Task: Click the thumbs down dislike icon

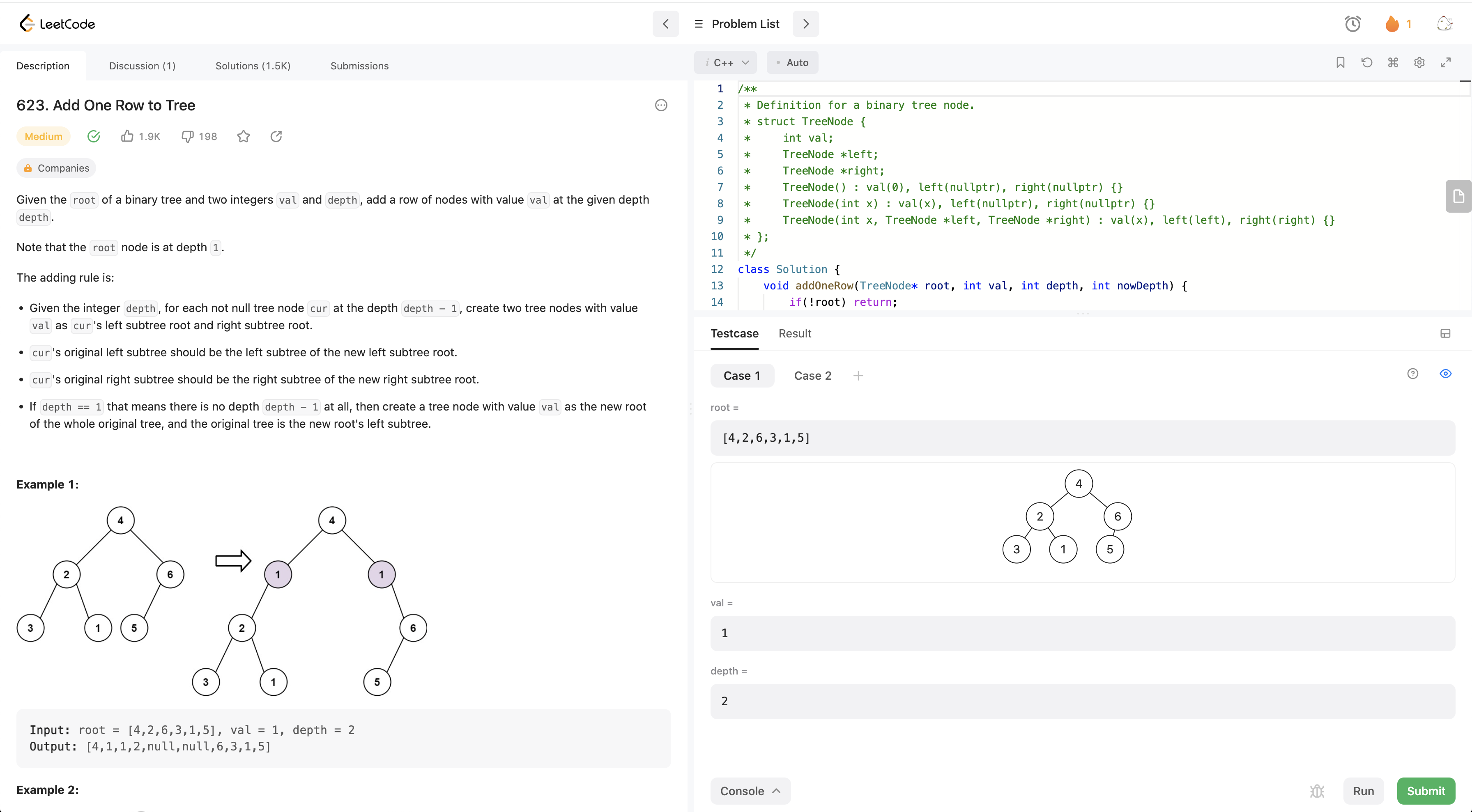Action: click(187, 136)
